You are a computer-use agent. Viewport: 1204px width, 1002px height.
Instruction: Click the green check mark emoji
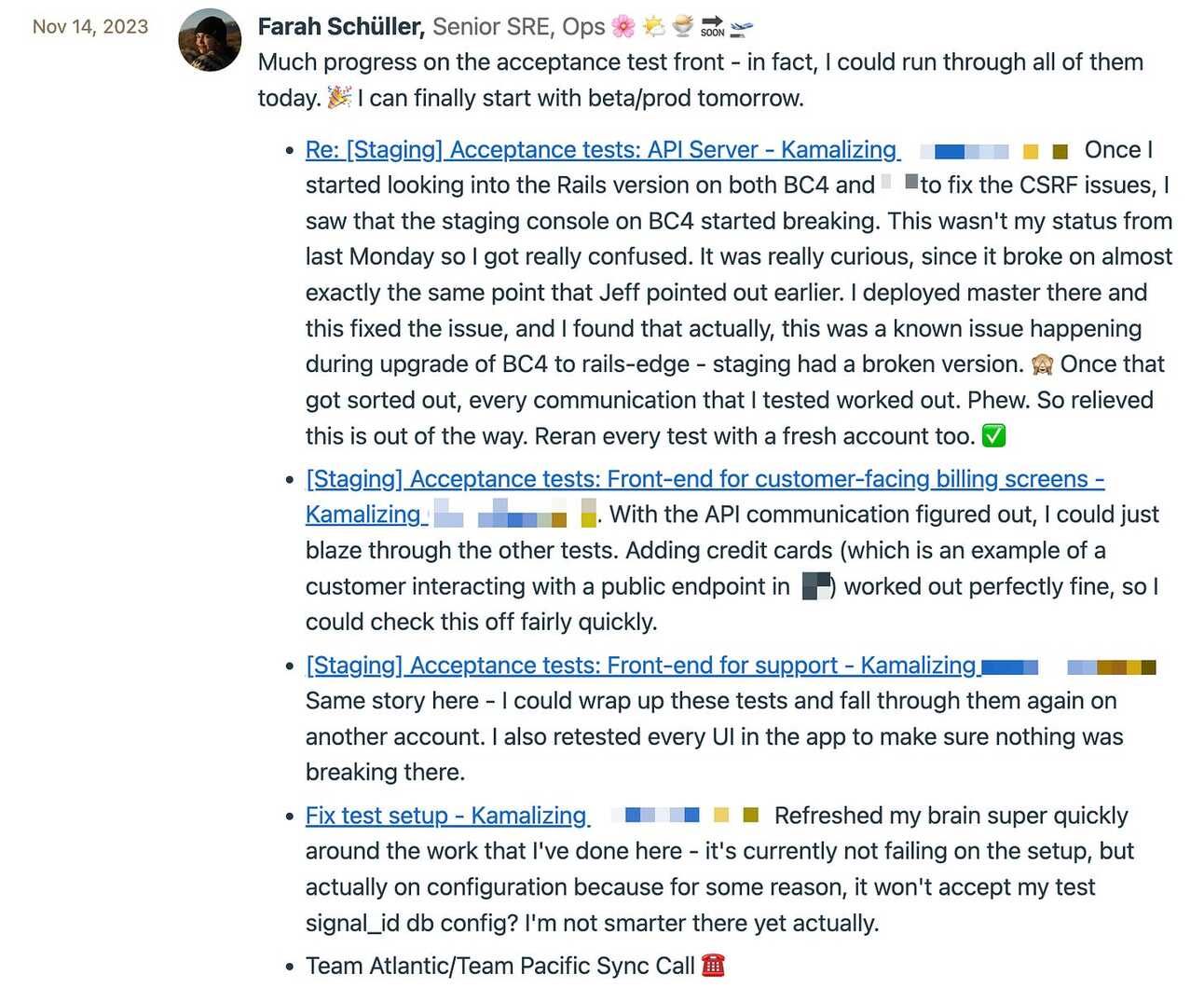pos(994,436)
